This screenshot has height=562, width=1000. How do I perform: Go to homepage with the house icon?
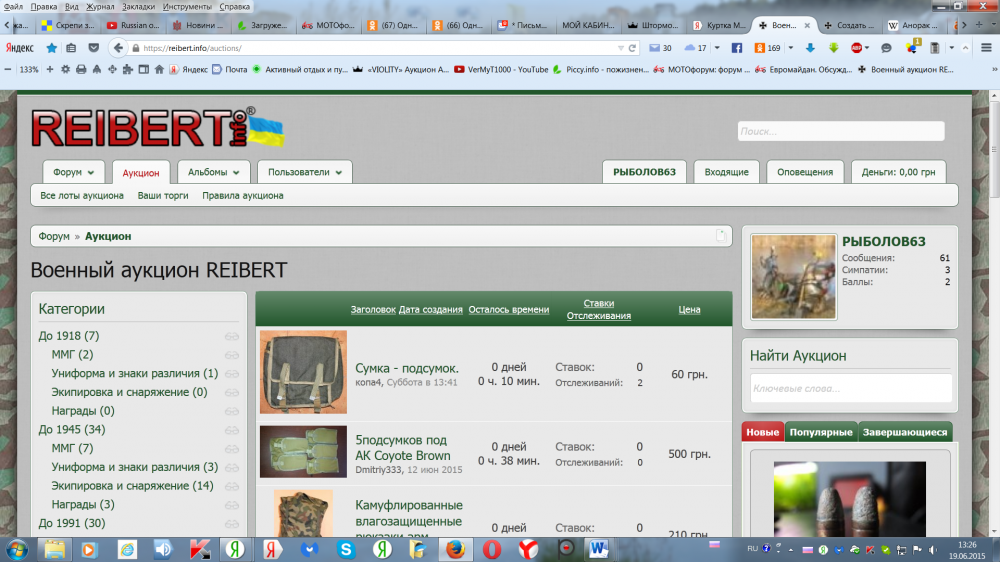click(159, 69)
